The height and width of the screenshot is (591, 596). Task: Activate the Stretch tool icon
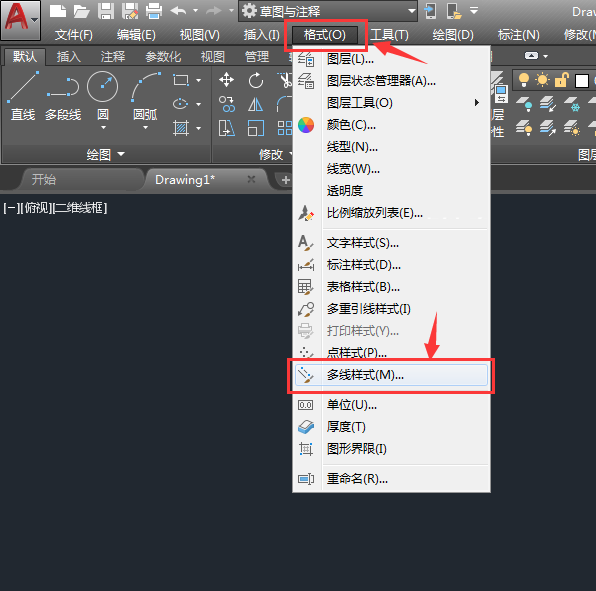pos(227,128)
